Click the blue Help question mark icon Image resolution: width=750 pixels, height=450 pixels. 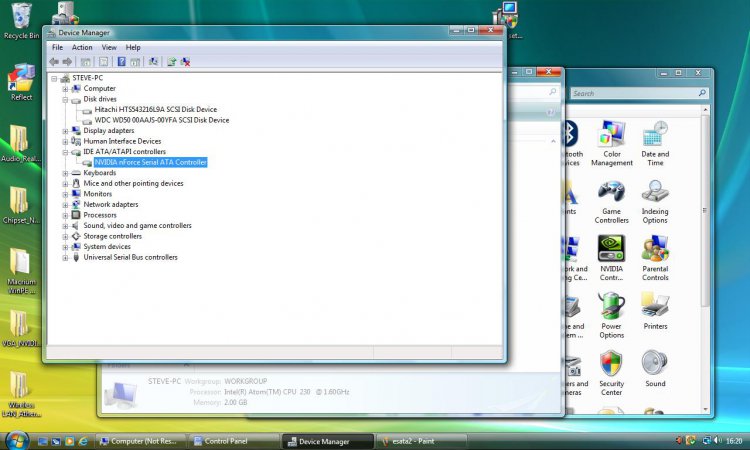121,62
